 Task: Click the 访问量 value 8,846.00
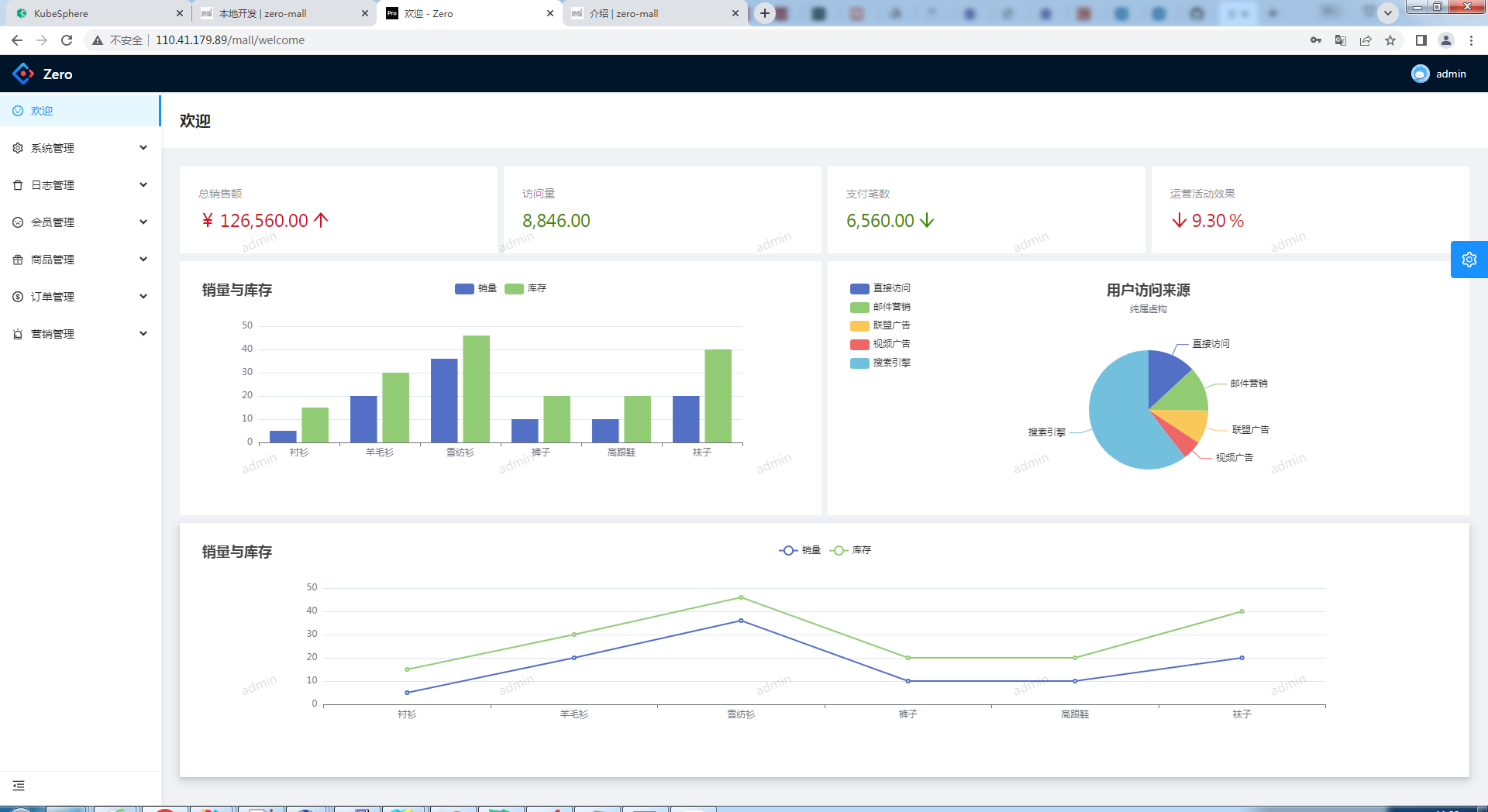pos(556,221)
